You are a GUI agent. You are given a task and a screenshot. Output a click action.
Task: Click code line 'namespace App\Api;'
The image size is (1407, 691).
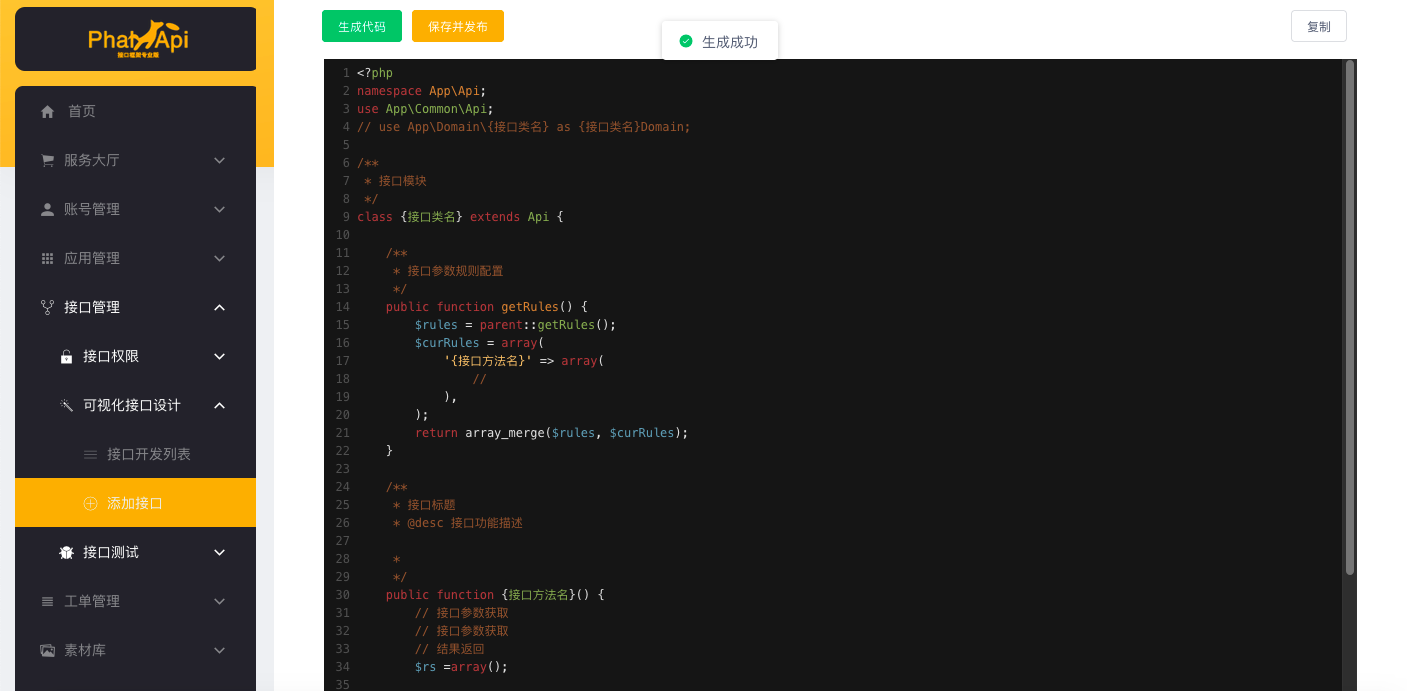point(422,91)
